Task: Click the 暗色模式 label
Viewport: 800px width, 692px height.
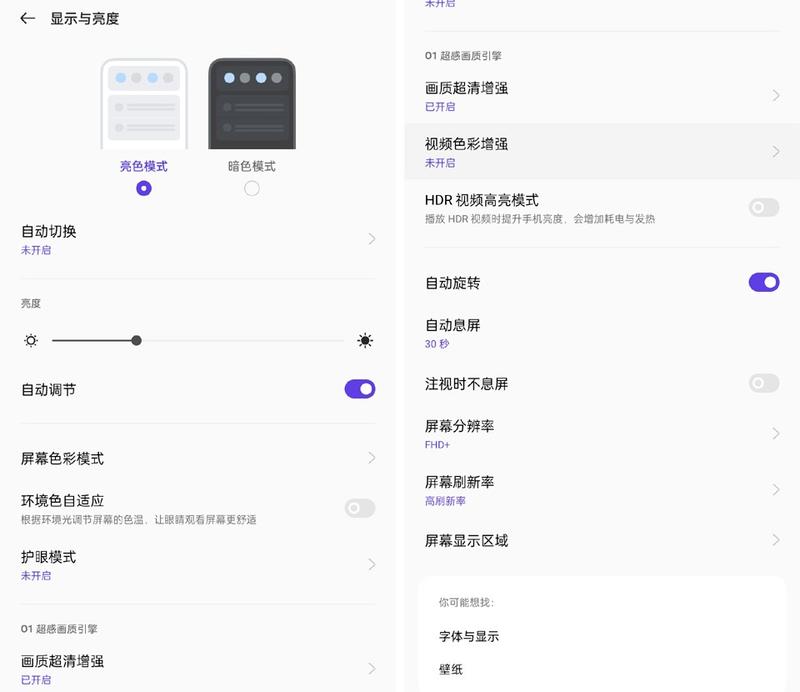Action: [x=252, y=166]
